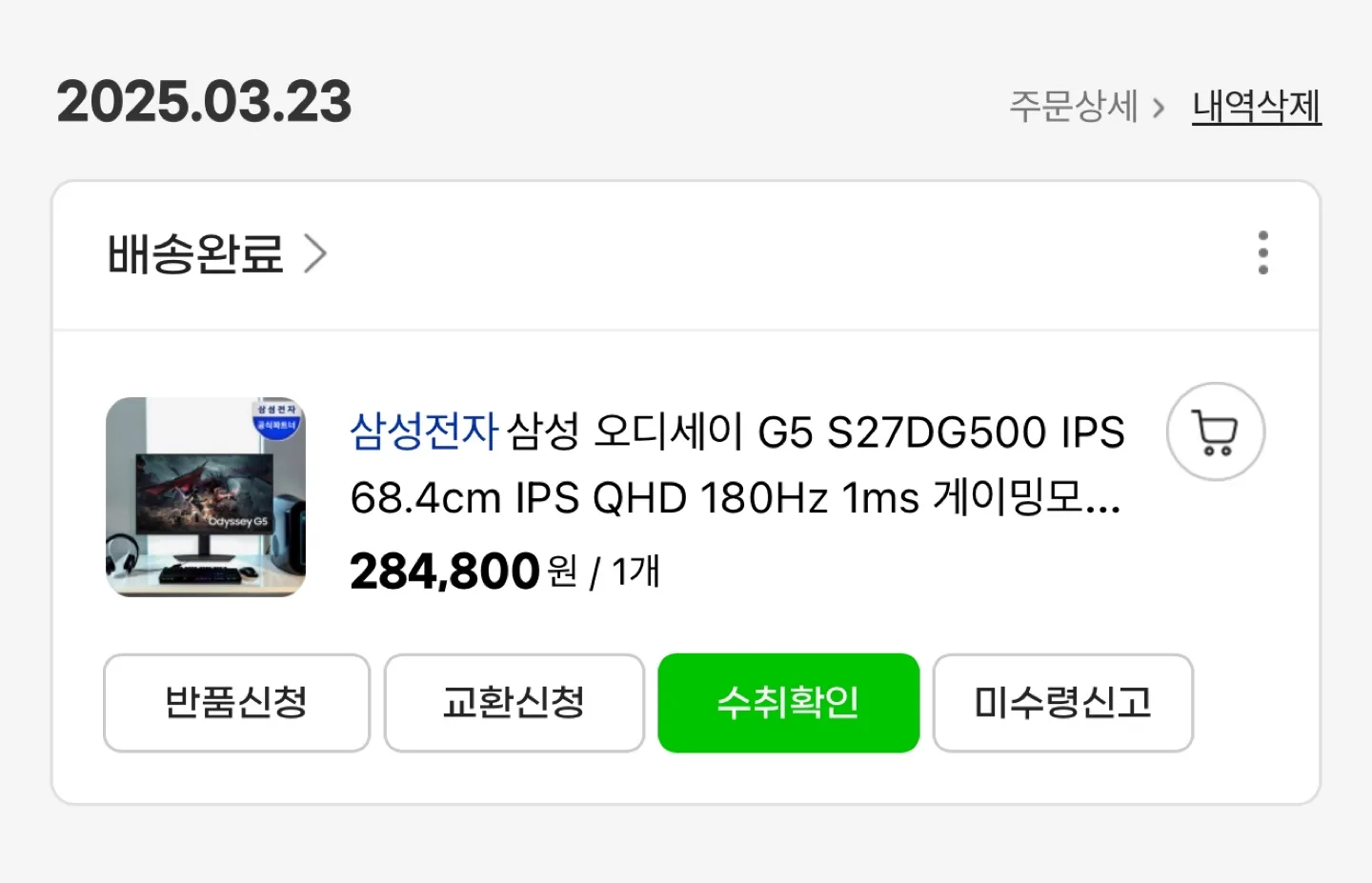This screenshot has width=1372, height=883.
Task: Click the arrow next to 배송완료
Action: pos(314,254)
